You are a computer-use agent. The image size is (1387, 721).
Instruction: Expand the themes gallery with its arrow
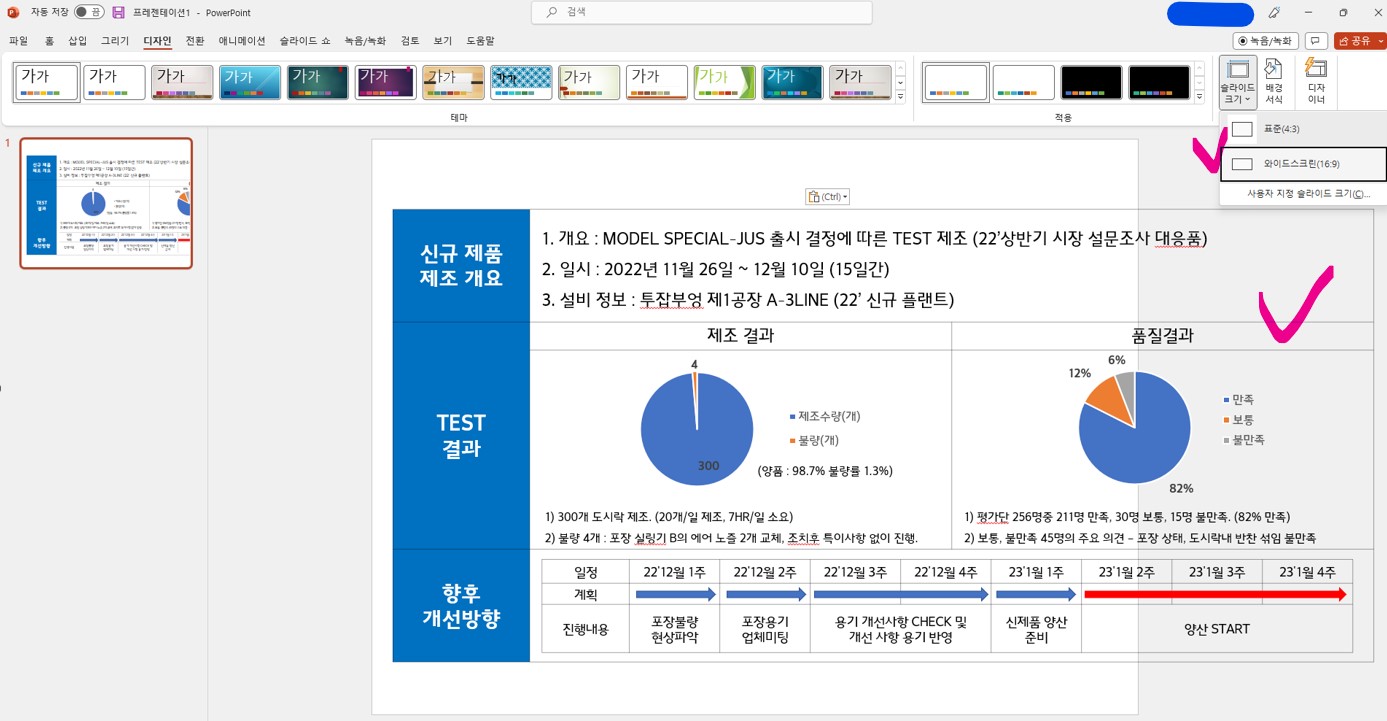point(899,95)
